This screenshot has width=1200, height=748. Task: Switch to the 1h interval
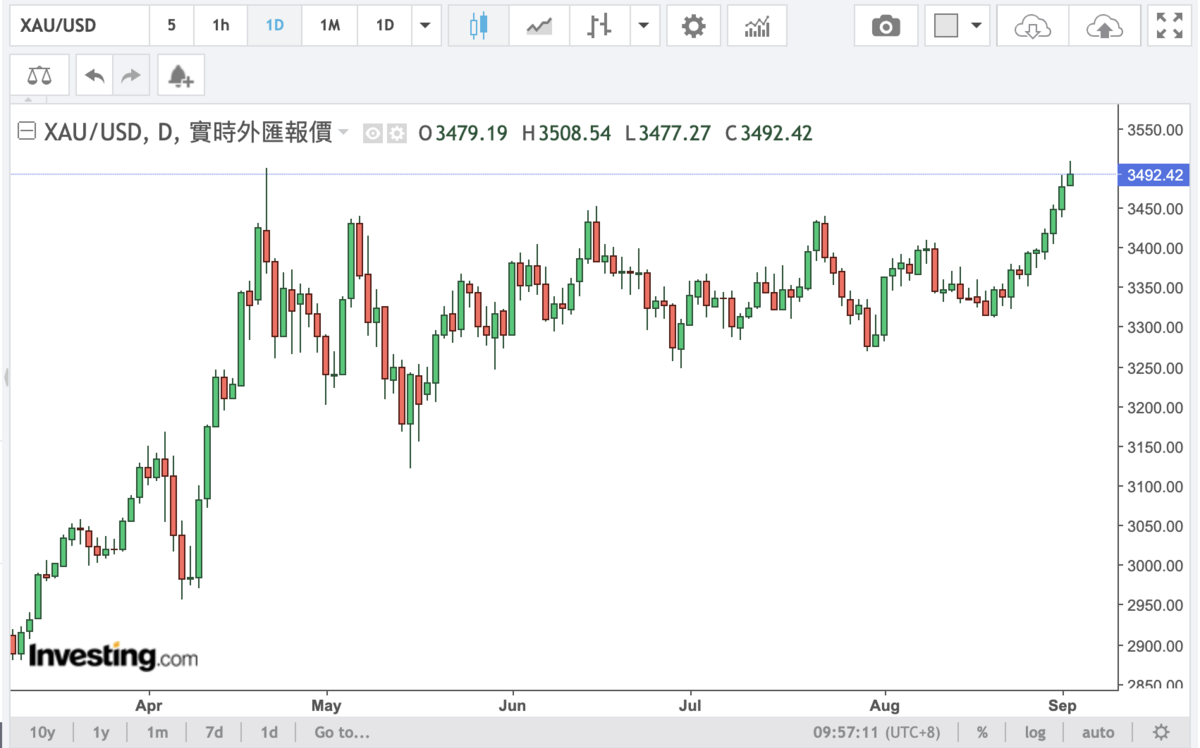point(220,26)
